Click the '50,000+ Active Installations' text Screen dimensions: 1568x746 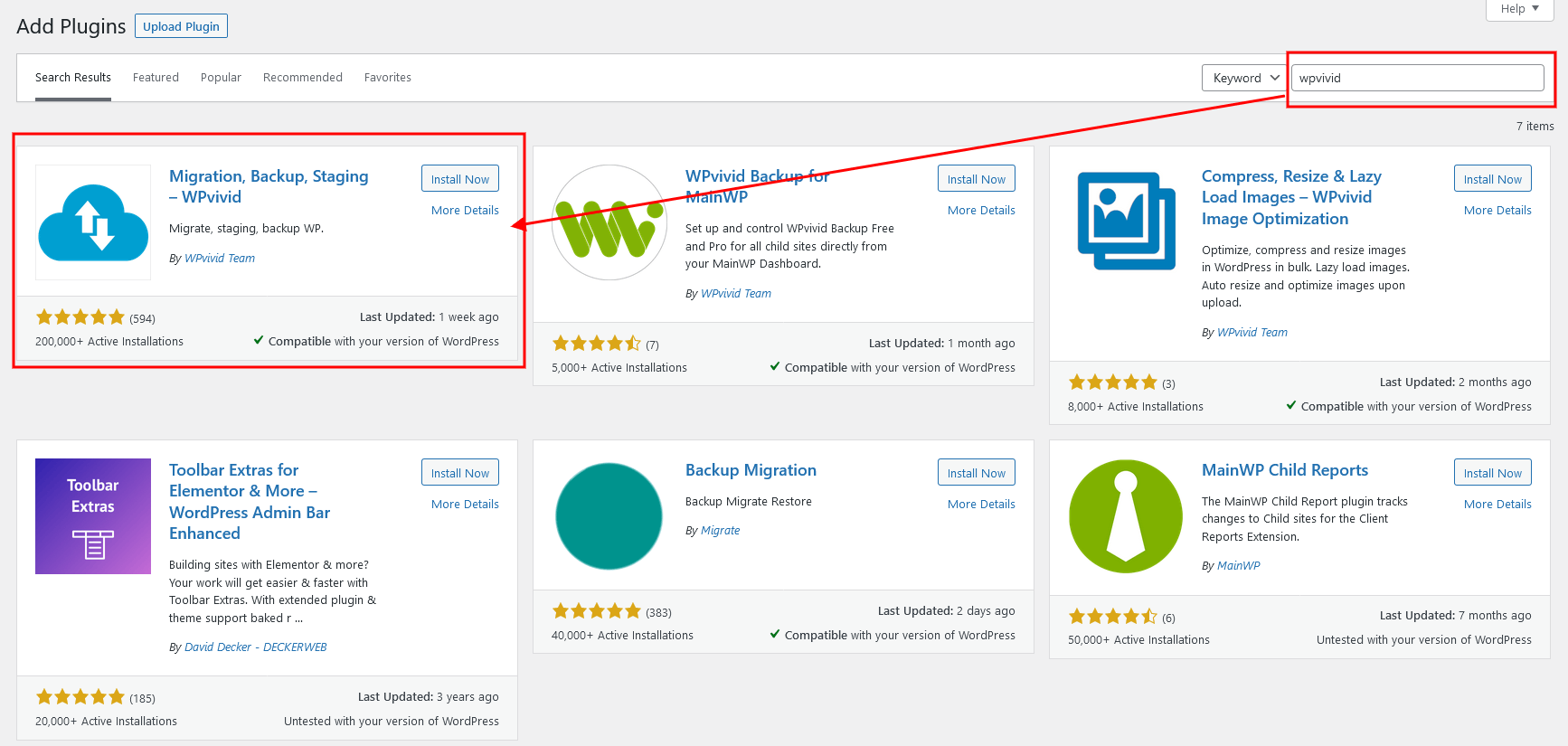pos(1138,640)
